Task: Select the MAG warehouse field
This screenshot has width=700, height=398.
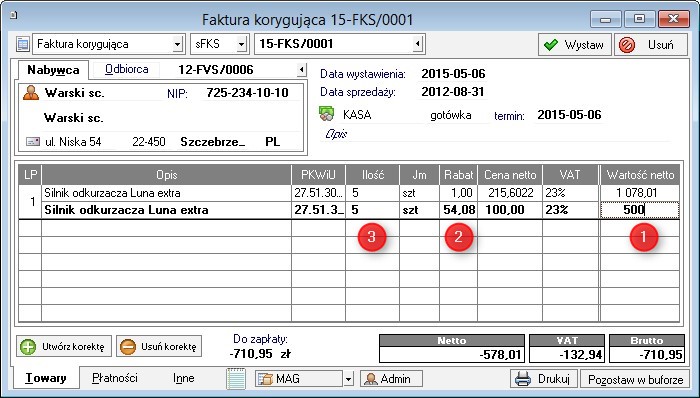Action: [x=299, y=379]
